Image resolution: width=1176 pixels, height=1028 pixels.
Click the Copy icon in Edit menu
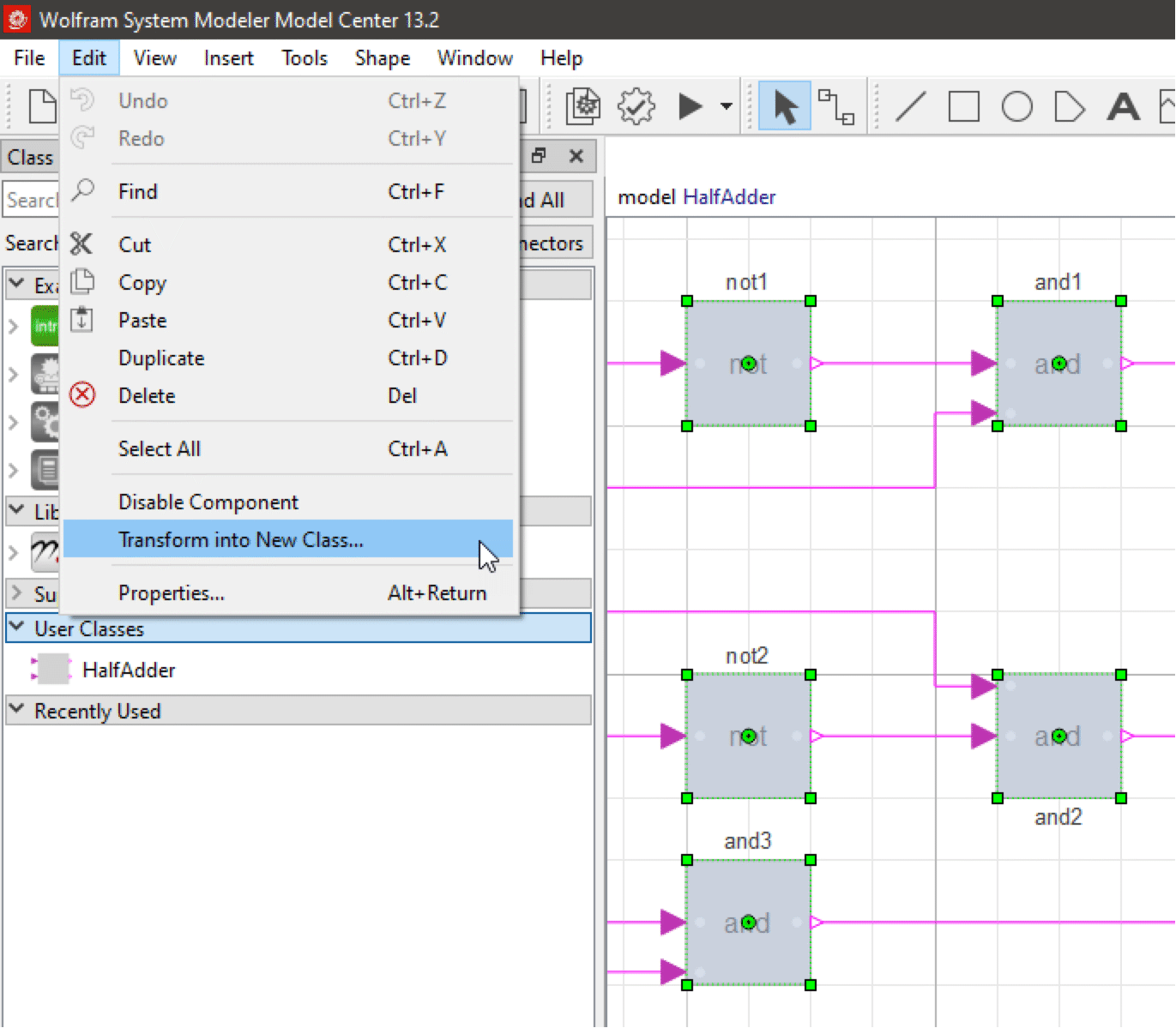click(81, 281)
